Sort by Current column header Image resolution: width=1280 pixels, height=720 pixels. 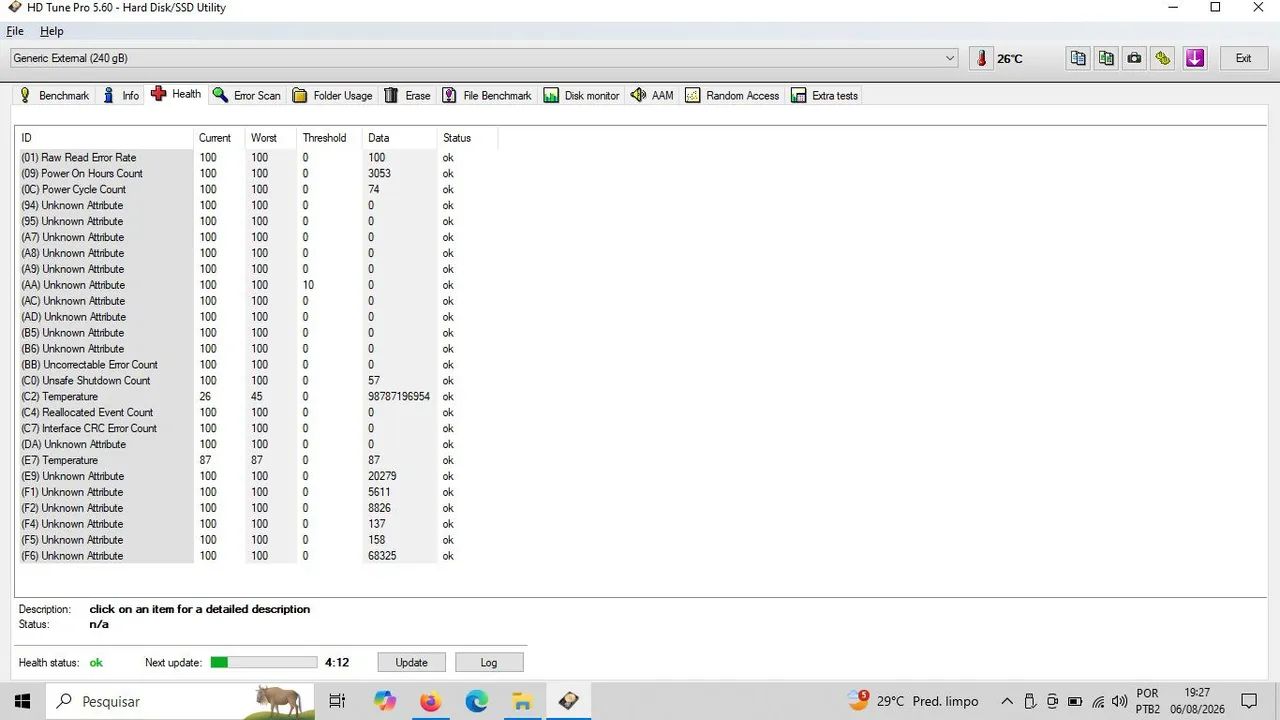point(219,138)
